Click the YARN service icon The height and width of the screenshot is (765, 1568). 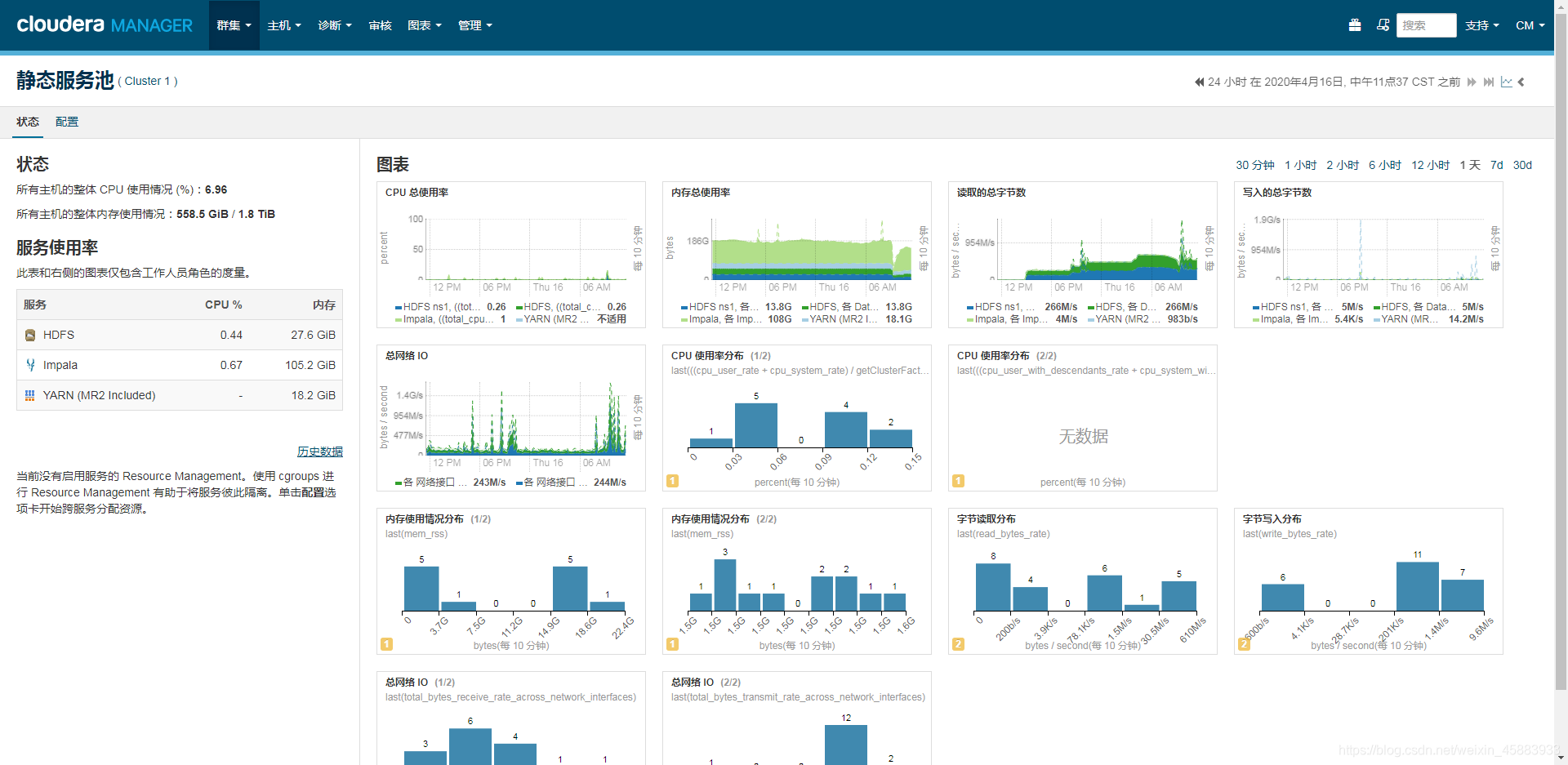tap(30, 395)
